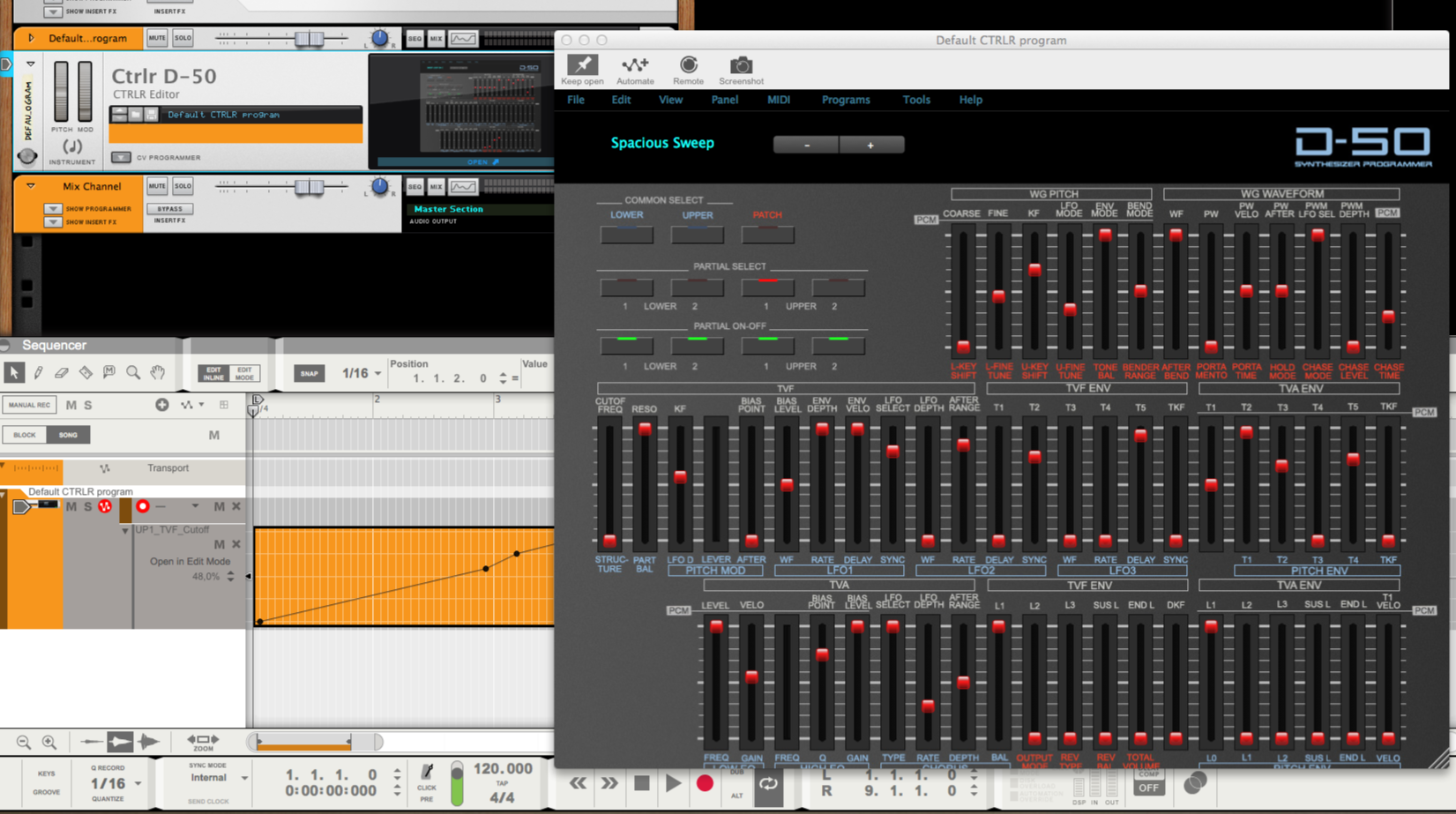The width and height of the screenshot is (1456, 814).
Task: Click the add track plus icon
Action: (161, 405)
